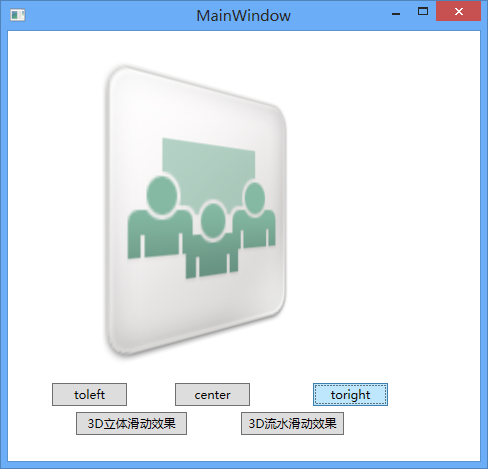This screenshot has height=469, width=488.
Task: Select the center button
Action: pos(212,394)
